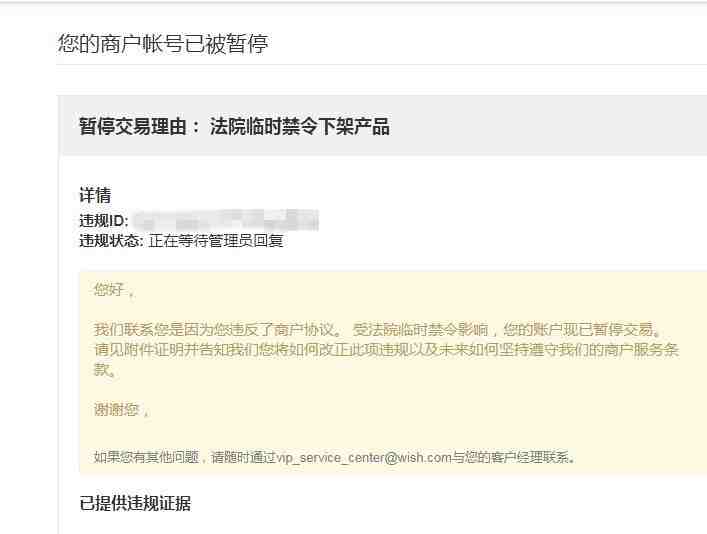Click the 已提供违规证据 heading

click(x=135, y=503)
